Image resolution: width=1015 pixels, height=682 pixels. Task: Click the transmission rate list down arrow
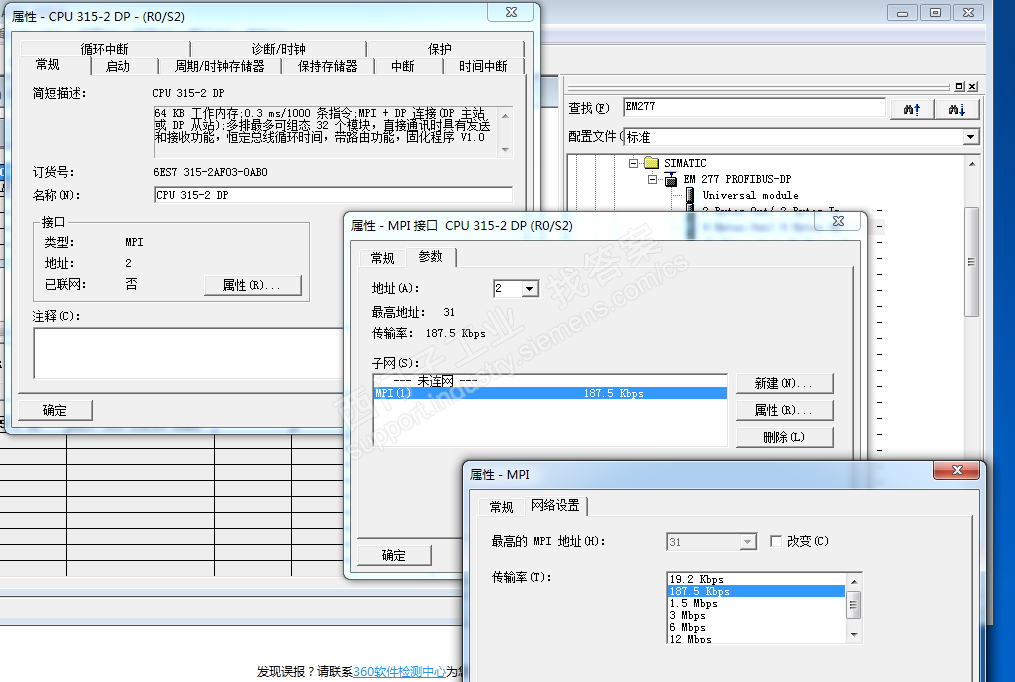pyautogui.click(x=854, y=635)
